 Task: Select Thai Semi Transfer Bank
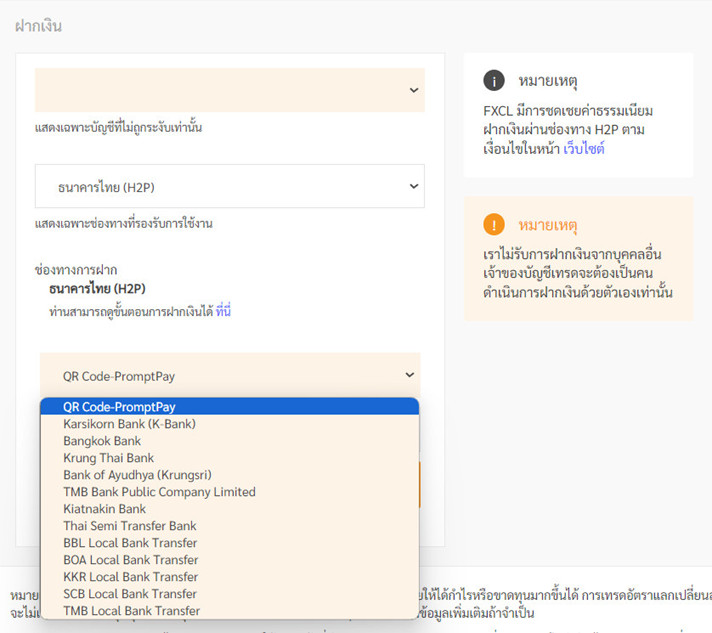point(130,526)
